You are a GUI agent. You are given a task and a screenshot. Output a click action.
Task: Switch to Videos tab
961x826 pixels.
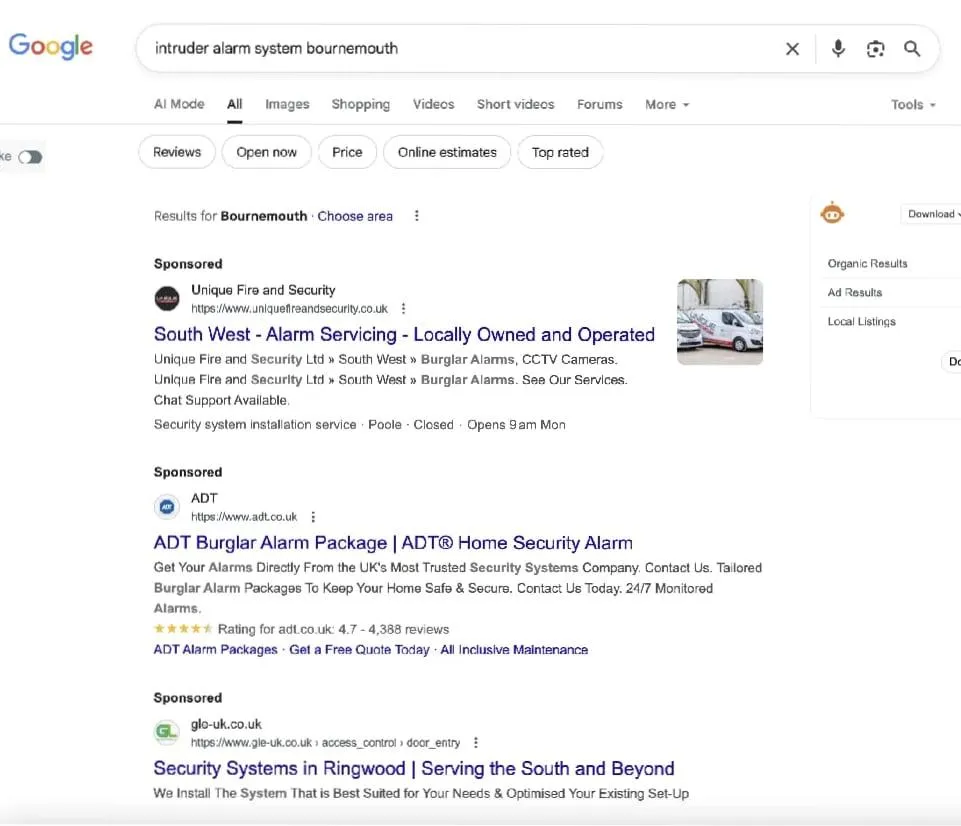(x=433, y=104)
